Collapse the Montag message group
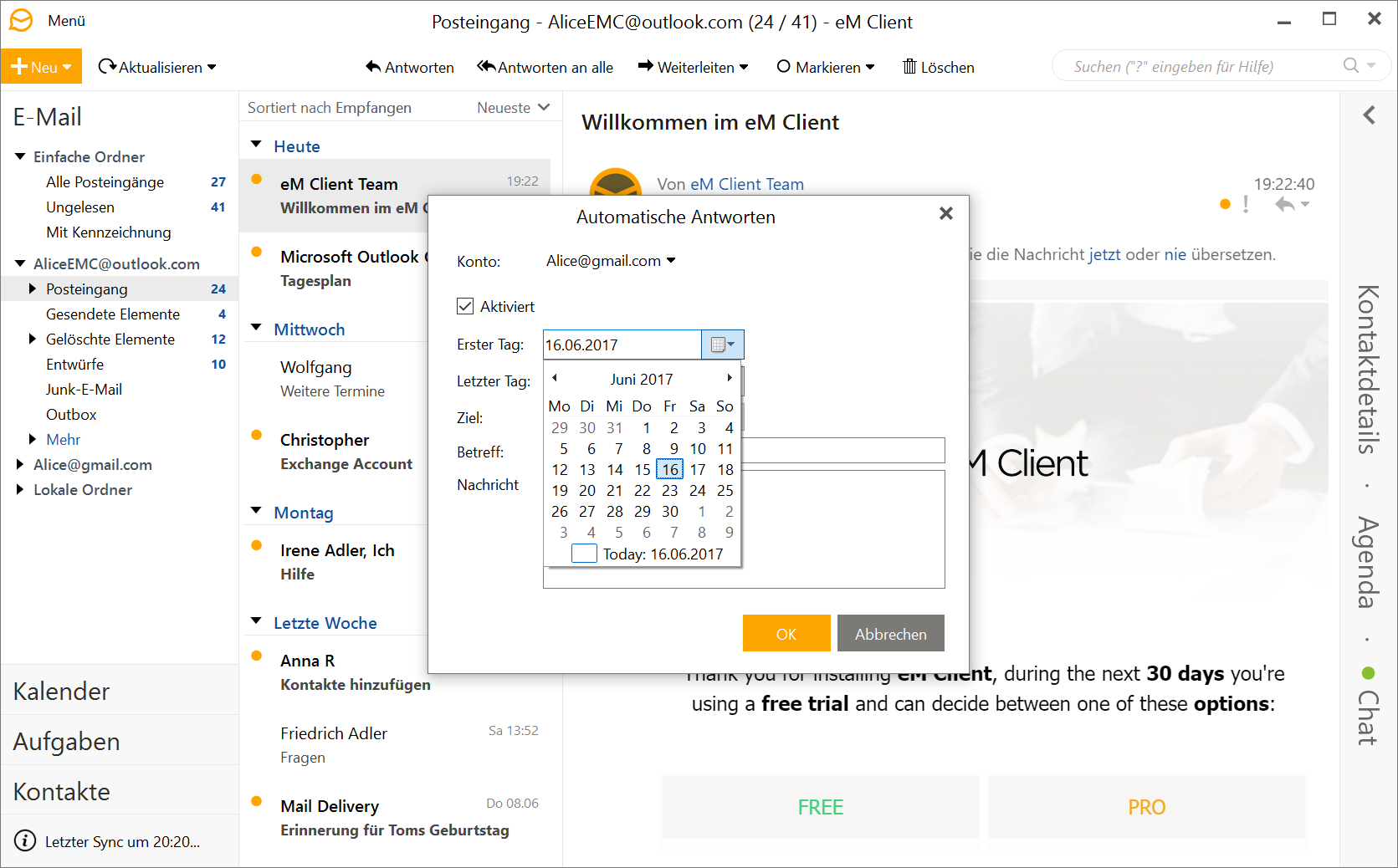This screenshot has width=1398, height=868. tap(257, 511)
